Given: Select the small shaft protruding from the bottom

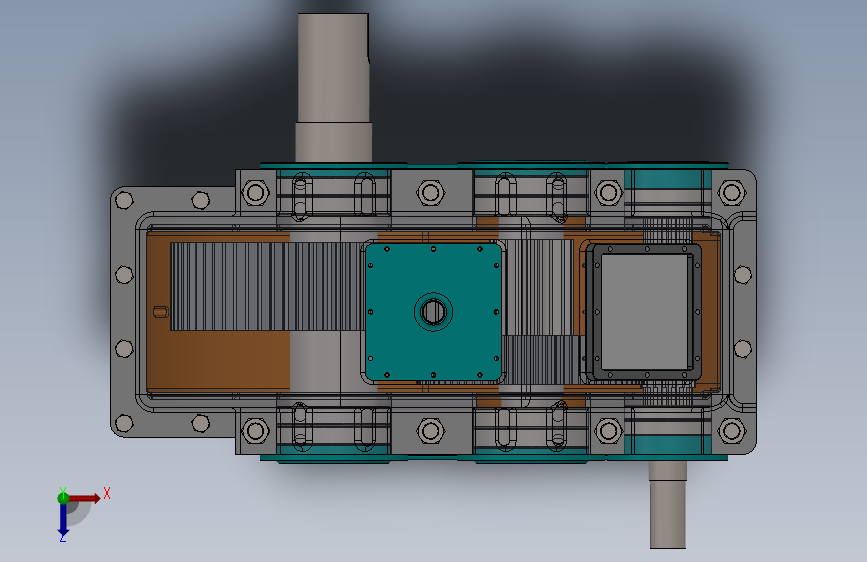Looking at the screenshot, I should 667,504.
